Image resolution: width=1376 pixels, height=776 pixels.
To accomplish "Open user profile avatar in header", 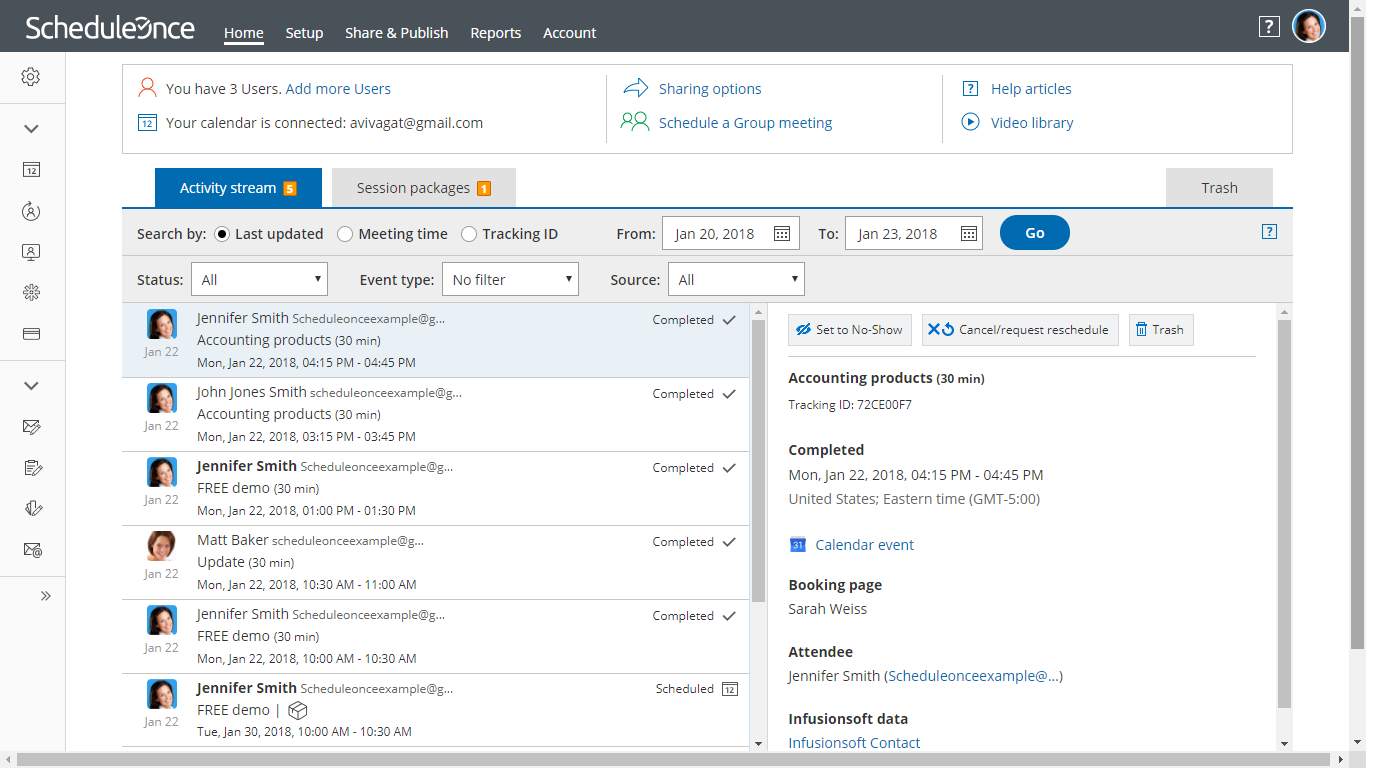I will coord(1309,26).
